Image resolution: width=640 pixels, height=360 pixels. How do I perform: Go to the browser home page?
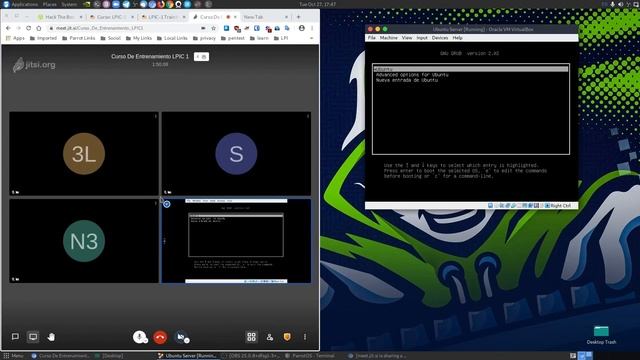[39, 28]
